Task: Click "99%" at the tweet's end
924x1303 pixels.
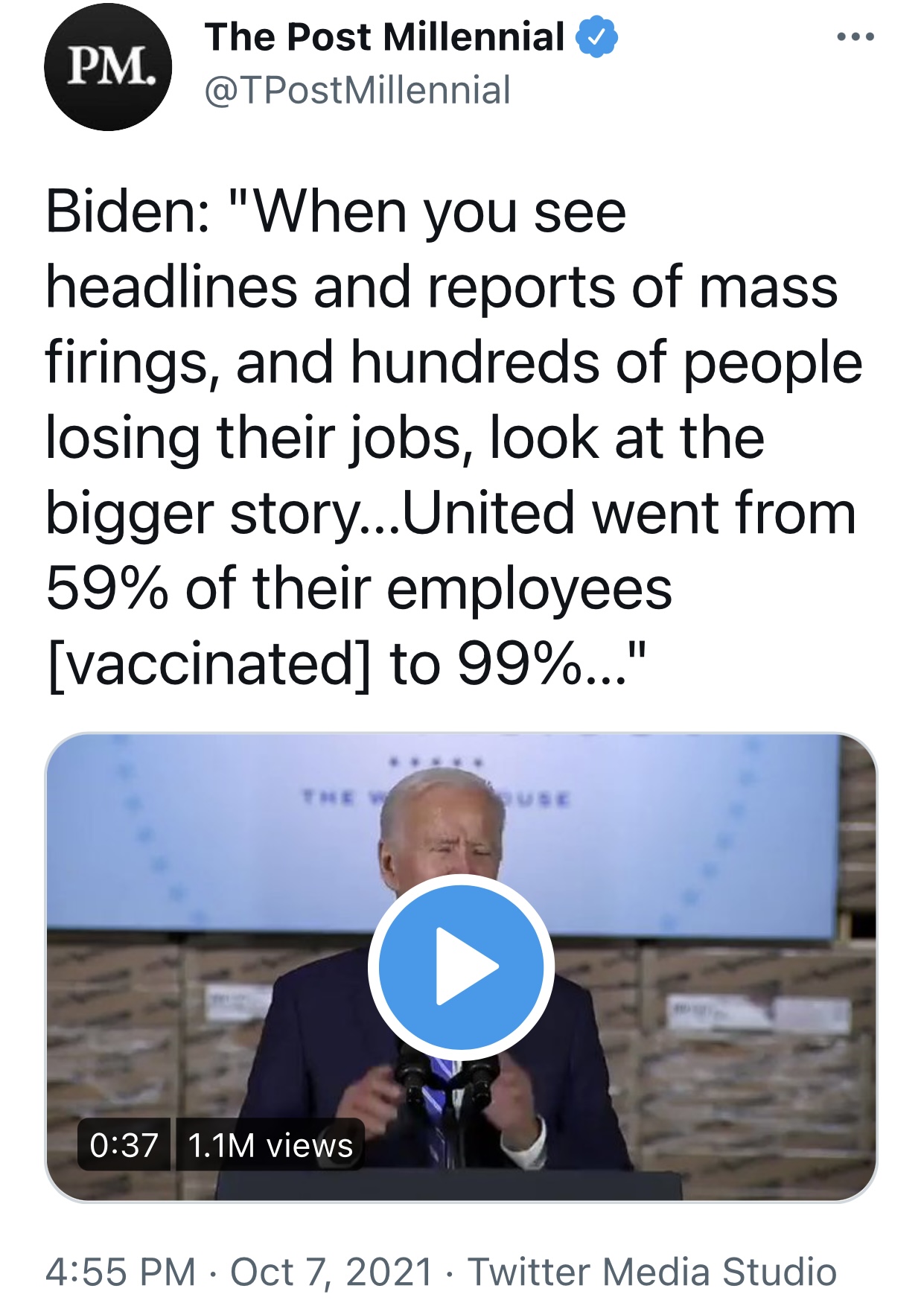Action: [519, 664]
